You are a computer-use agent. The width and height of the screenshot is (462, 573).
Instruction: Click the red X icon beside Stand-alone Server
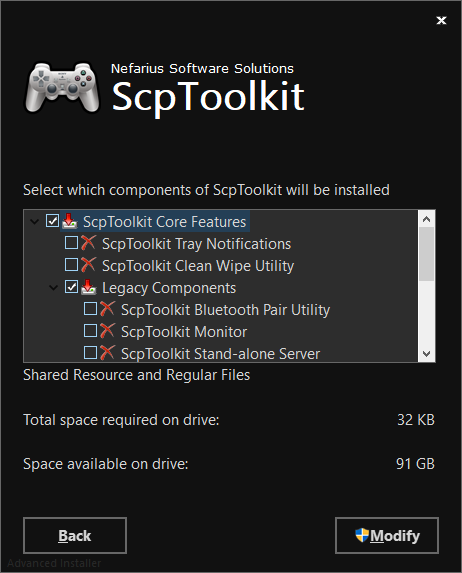point(107,353)
